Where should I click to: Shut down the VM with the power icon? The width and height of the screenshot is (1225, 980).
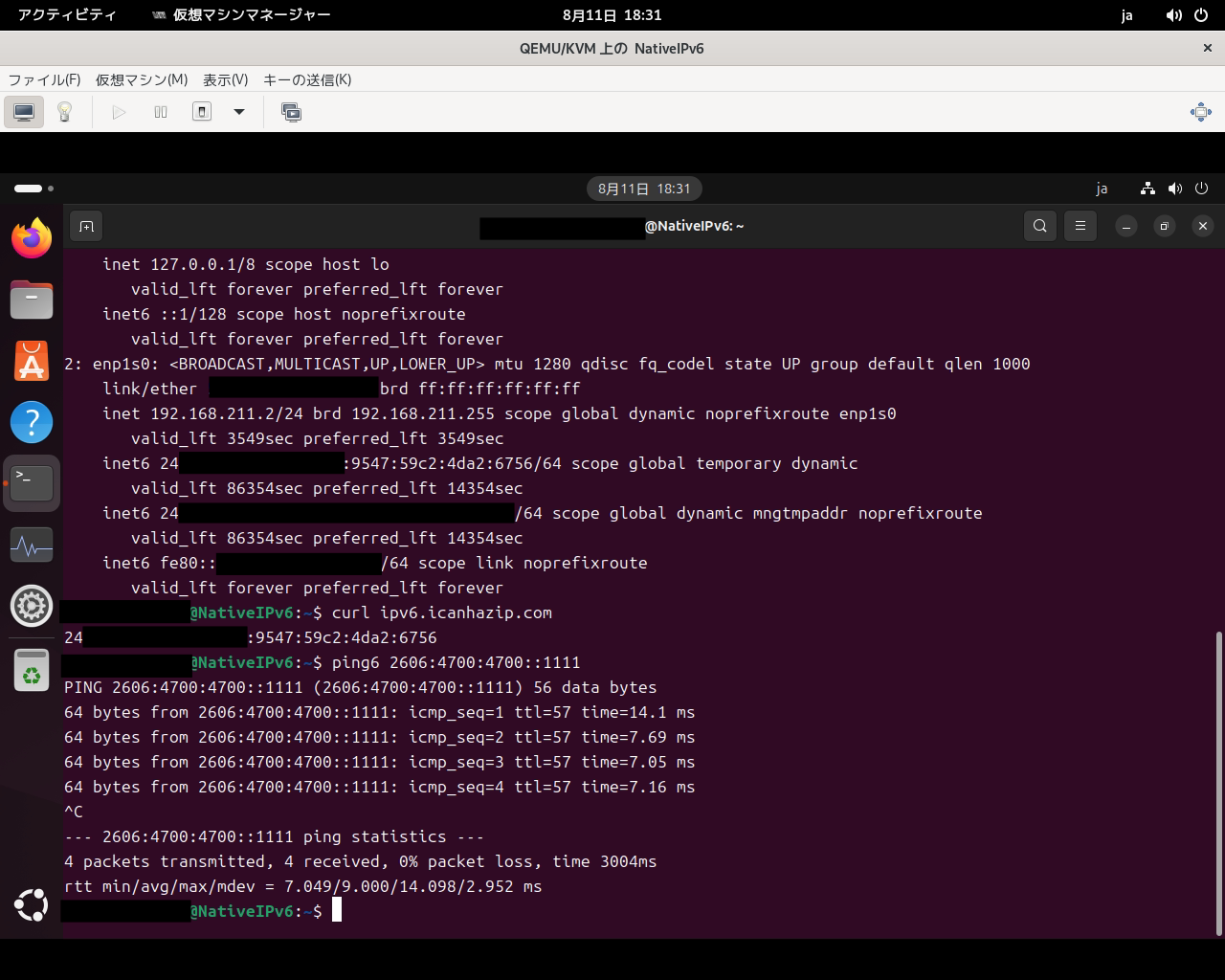201,112
